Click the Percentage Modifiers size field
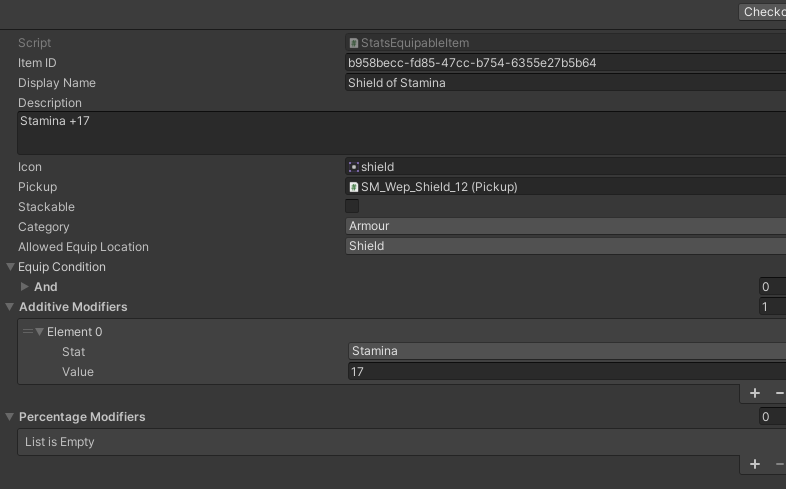Screen dimensions: 803x489 point(772,417)
